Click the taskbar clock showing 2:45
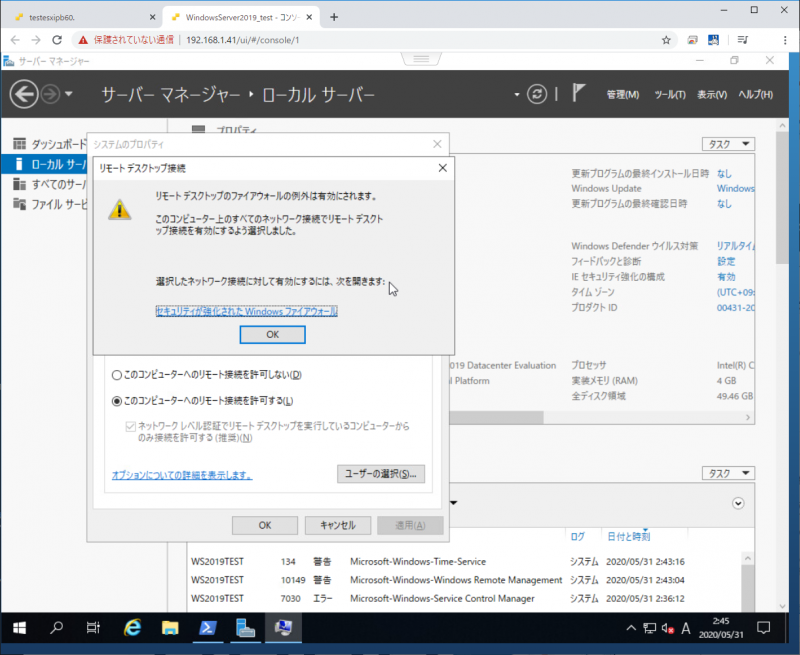 [721, 628]
